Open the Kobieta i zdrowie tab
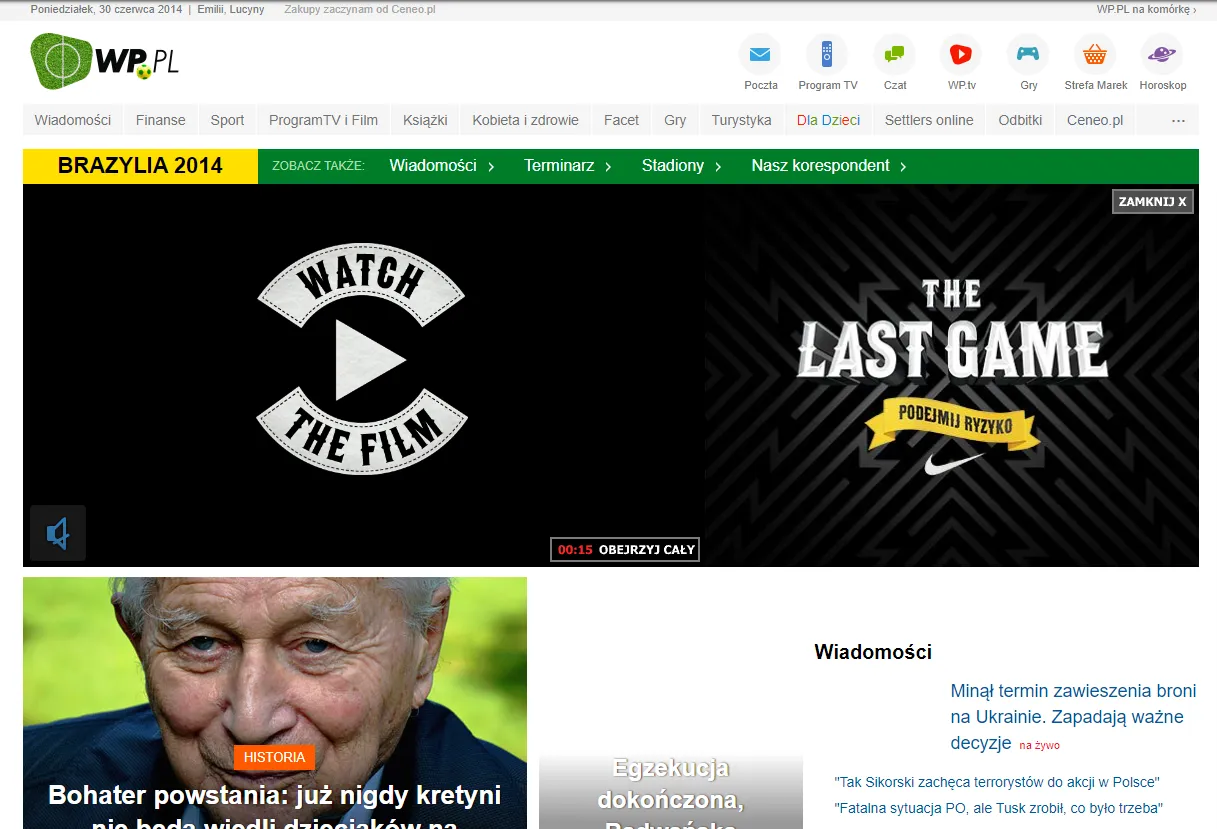Viewport: 1217px width, 829px height. (x=526, y=120)
